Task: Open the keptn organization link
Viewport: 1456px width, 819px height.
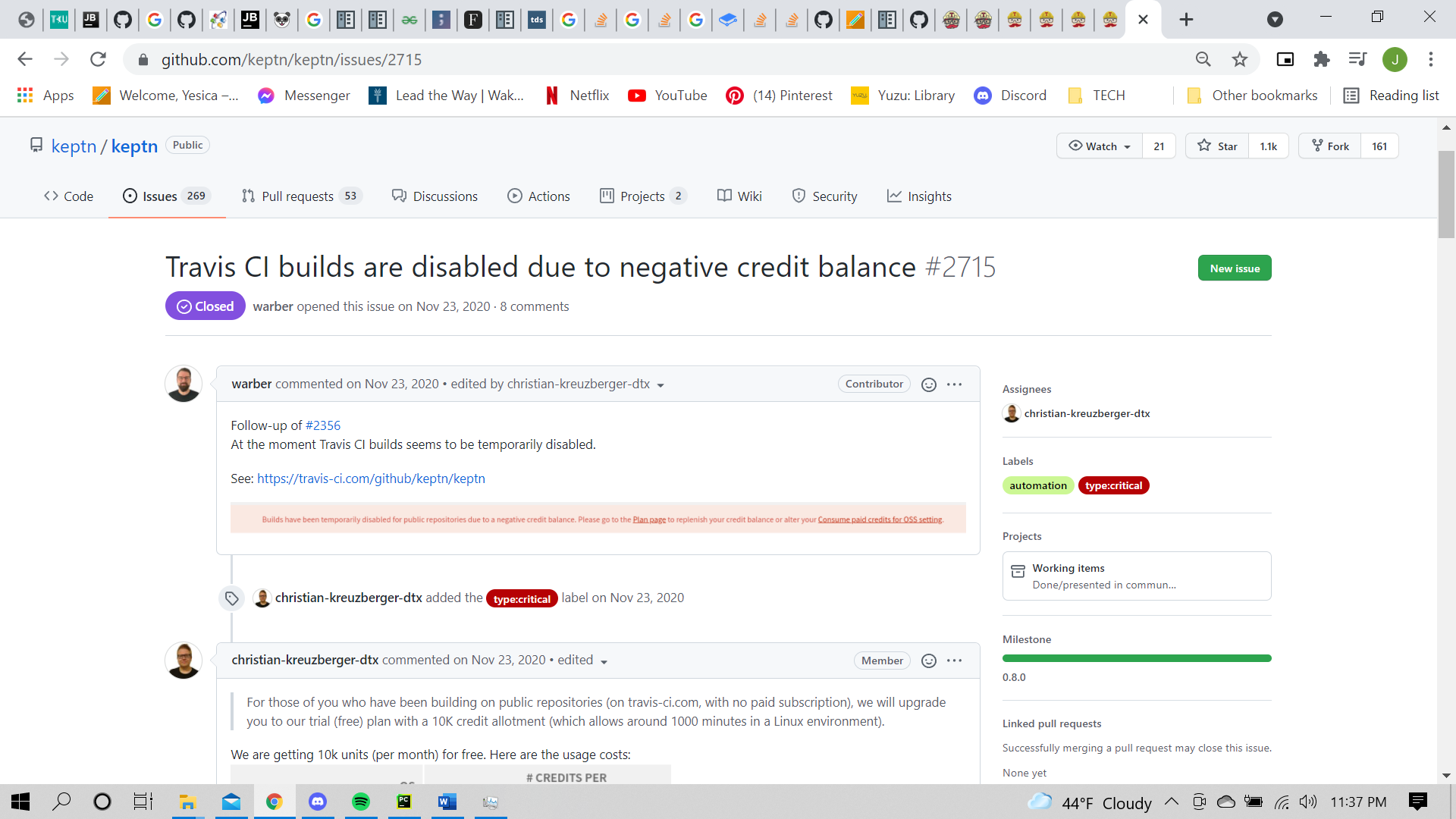Action: click(74, 146)
